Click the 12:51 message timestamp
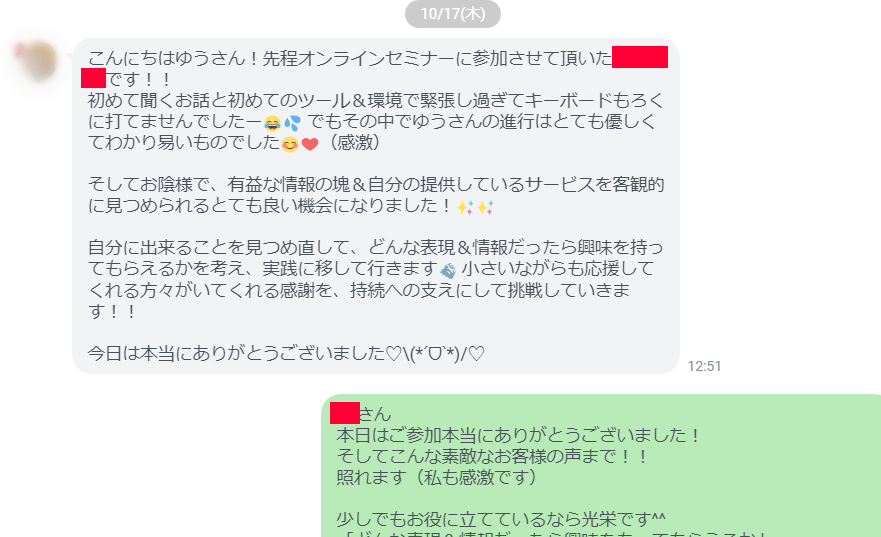The height and width of the screenshot is (537, 881). point(704,366)
